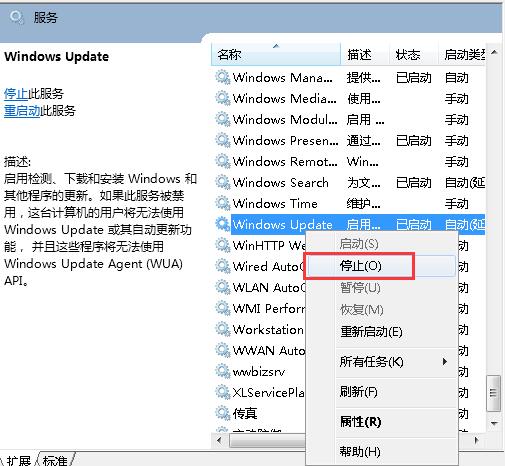Click the gear icon beside Windows Modul... service

click(x=222, y=119)
